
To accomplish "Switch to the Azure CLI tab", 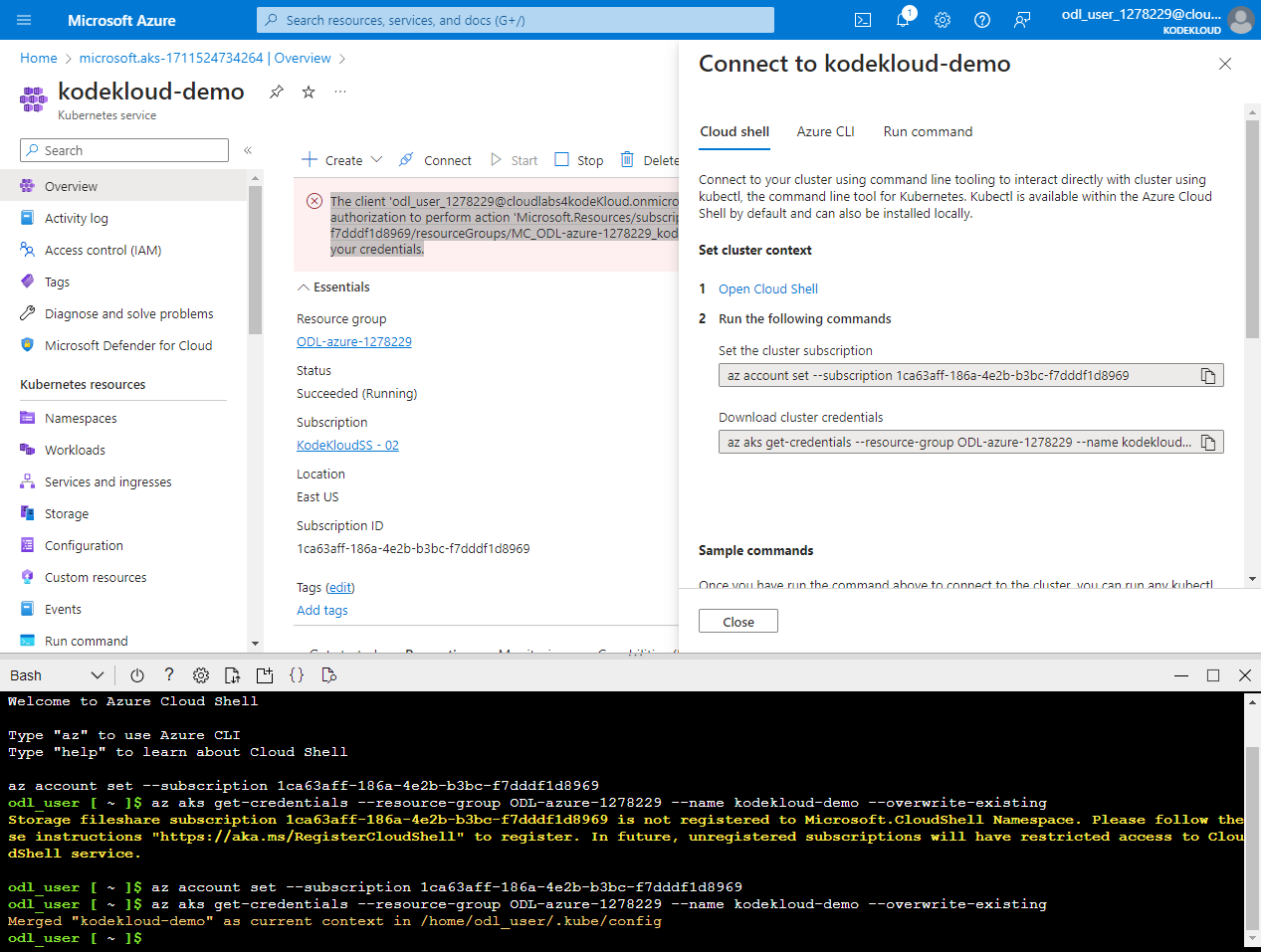I will point(825,131).
